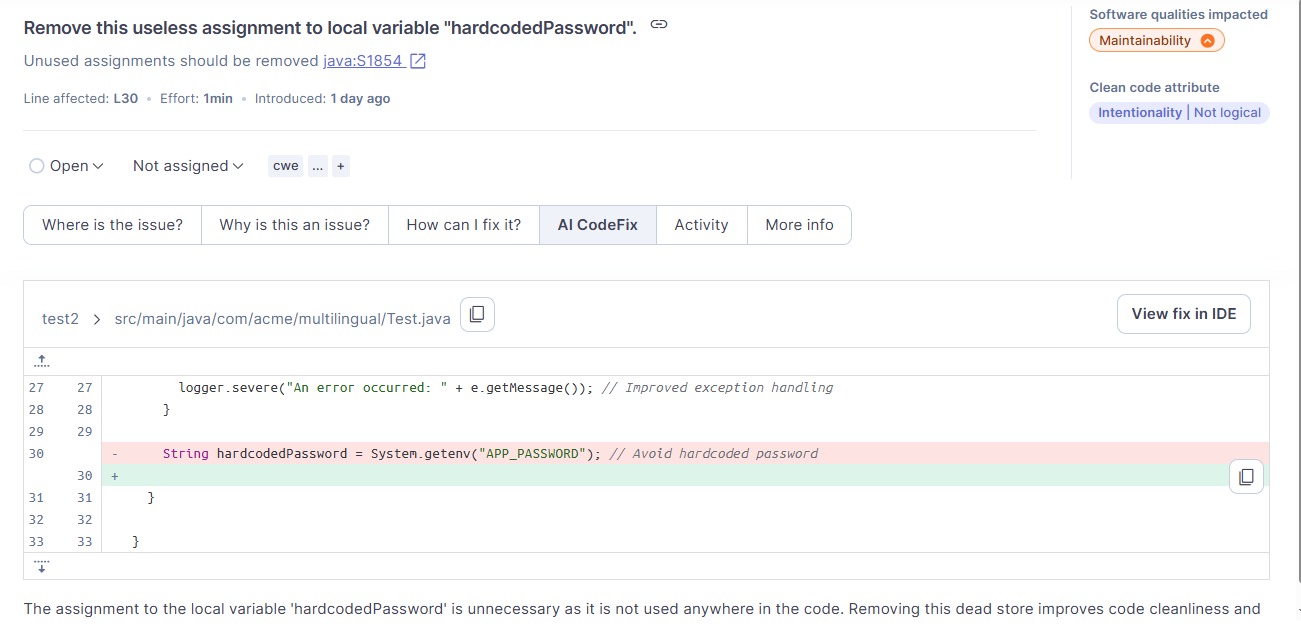The image size is (1301, 639).
Task: Click the Maintainability severity icon
Action: click(x=1207, y=41)
